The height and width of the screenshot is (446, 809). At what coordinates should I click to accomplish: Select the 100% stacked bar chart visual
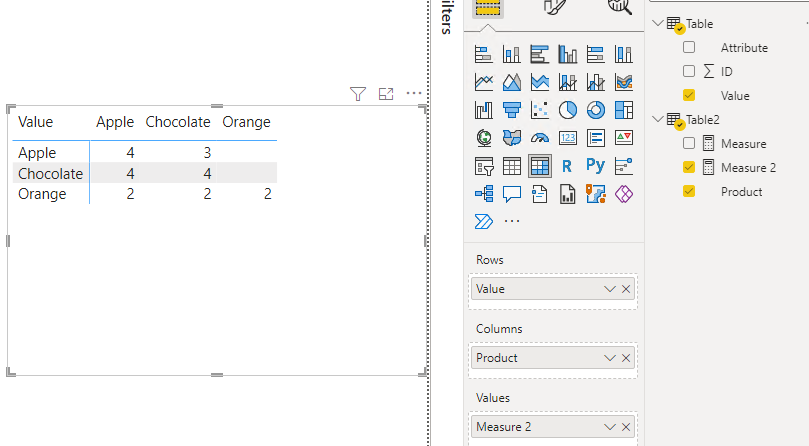(x=595, y=54)
